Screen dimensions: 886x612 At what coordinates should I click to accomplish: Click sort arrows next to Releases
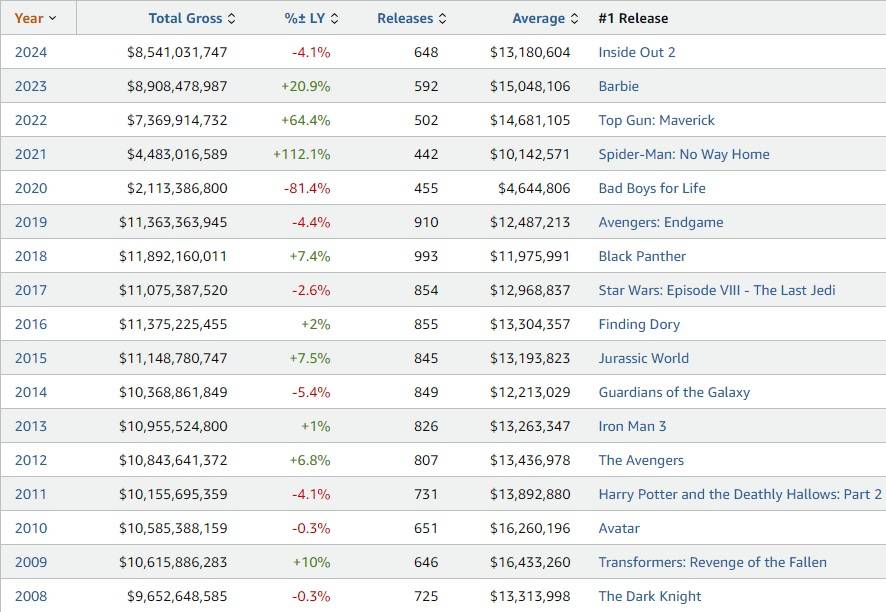[443, 18]
